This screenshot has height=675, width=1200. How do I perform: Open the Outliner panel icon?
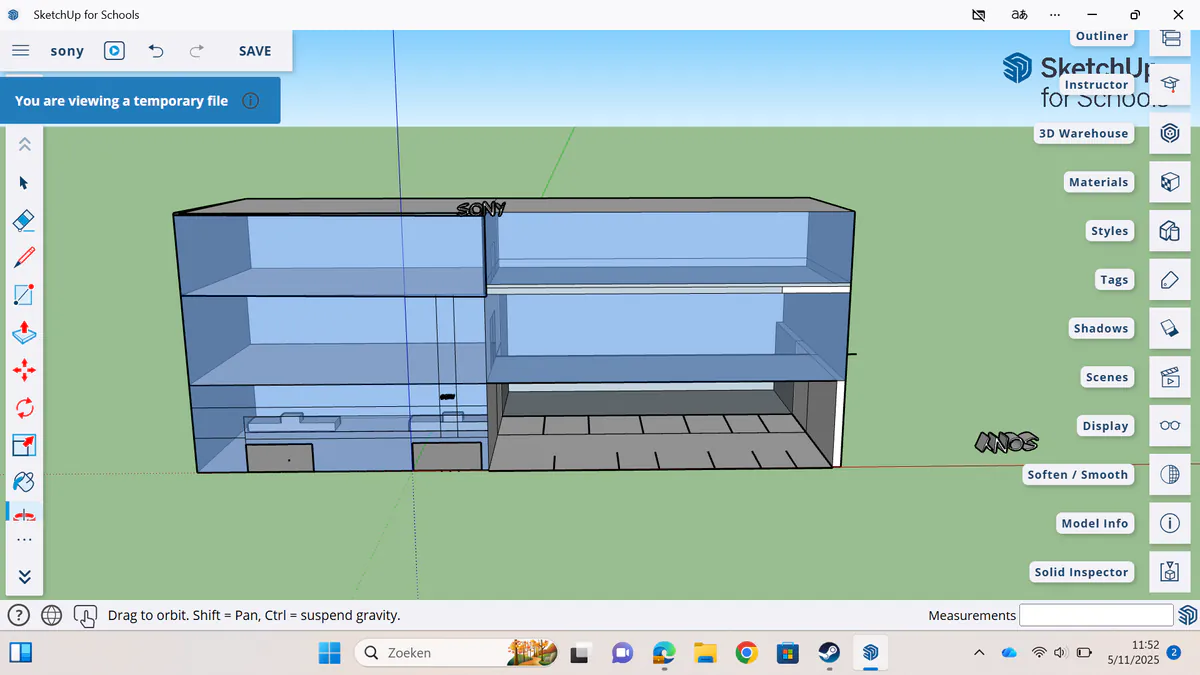coord(1170,37)
